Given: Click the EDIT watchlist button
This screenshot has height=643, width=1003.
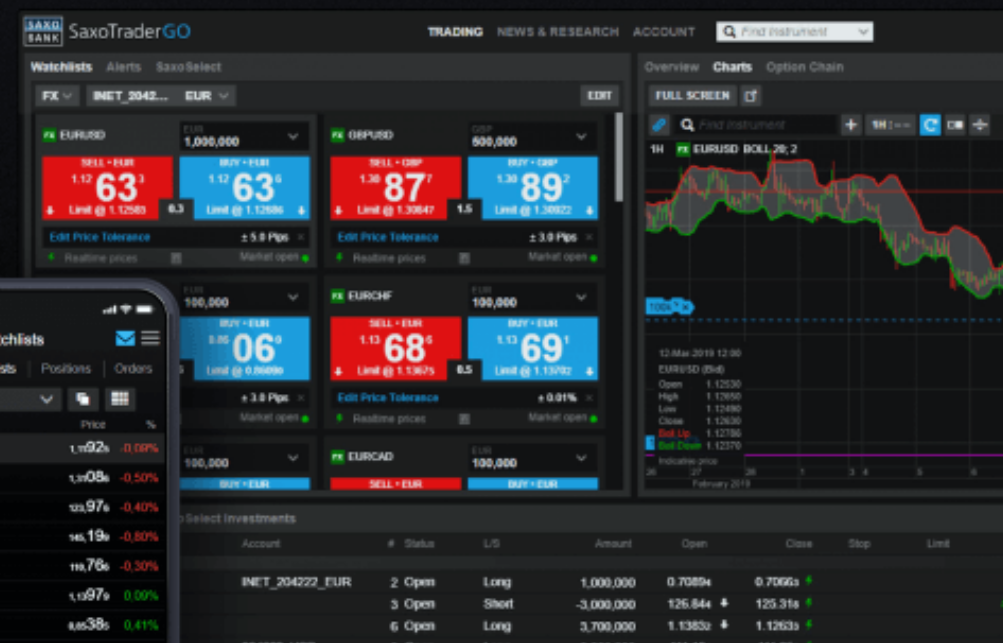Looking at the screenshot, I should 599,96.
